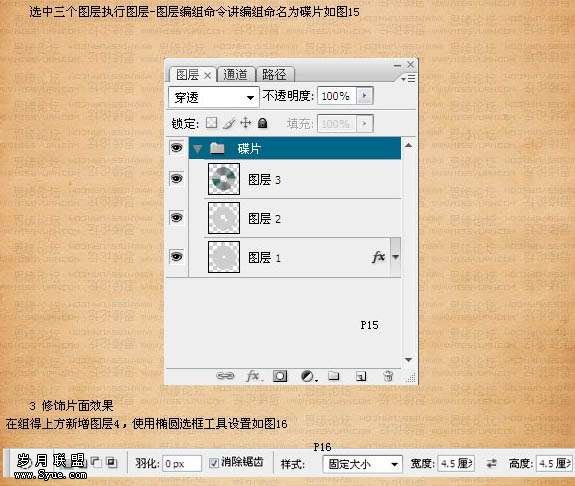This screenshot has width=575, height=486.
Task: Switch to the 路径 tab
Action: click(x=274, y=74)
